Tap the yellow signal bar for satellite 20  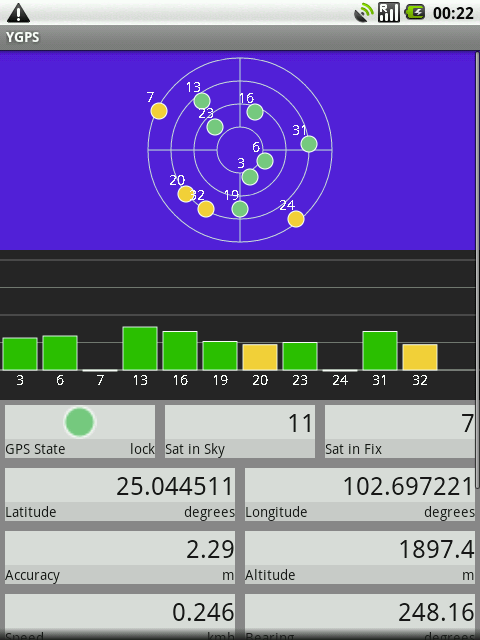[x=260, y=357]
